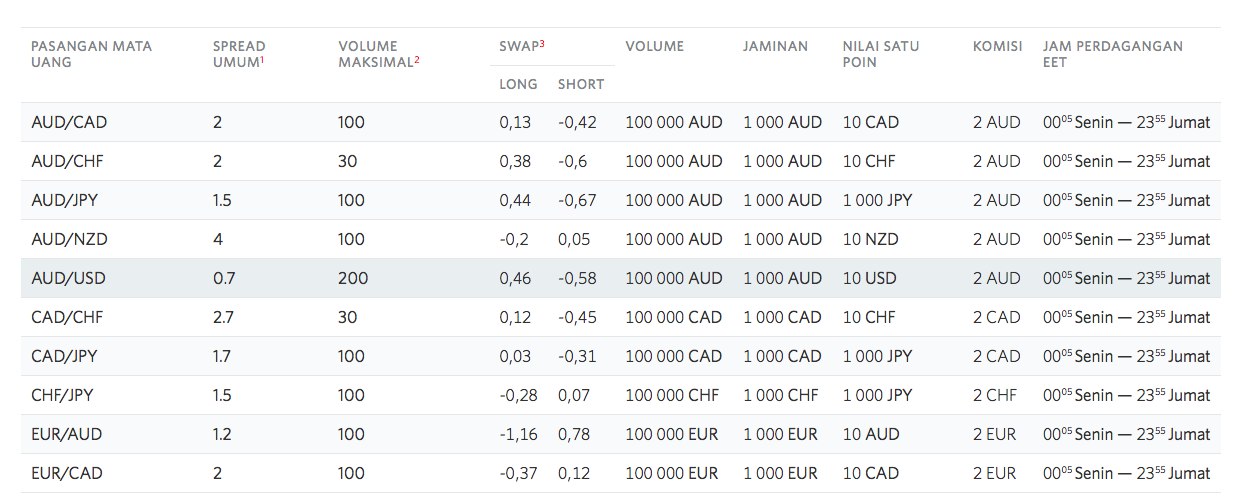Click the Jaminan column header
Viewport: 1255px width, 503px height.
click(x=775, y=46)
